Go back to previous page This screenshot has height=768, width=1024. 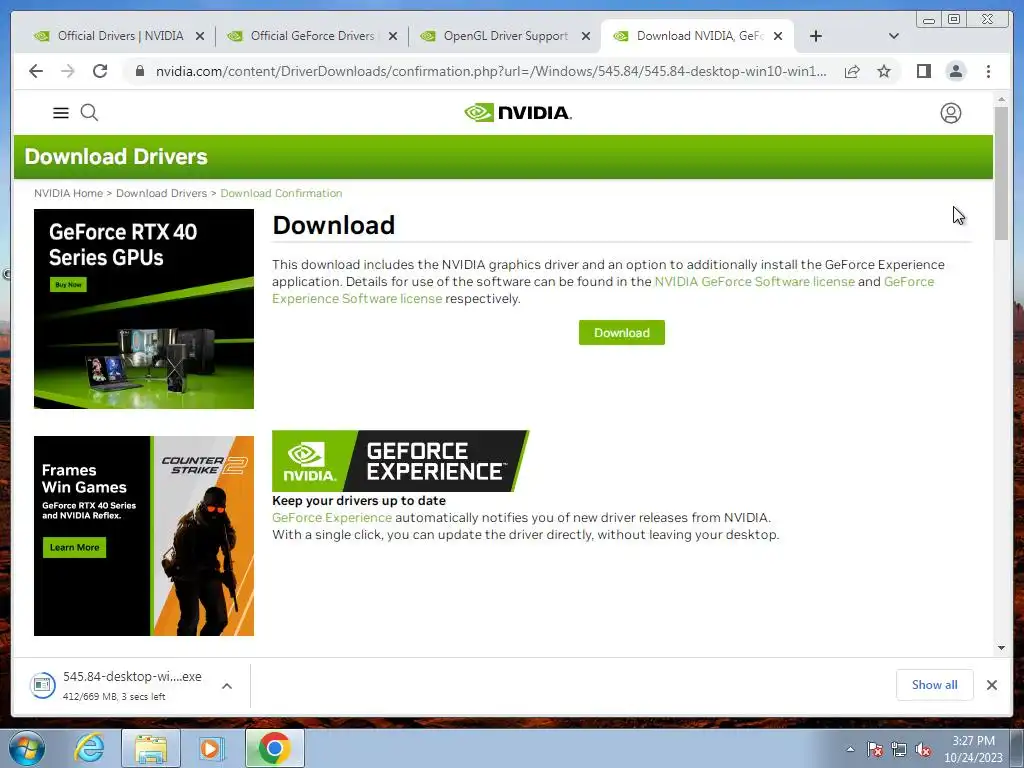tap(36, 71)
